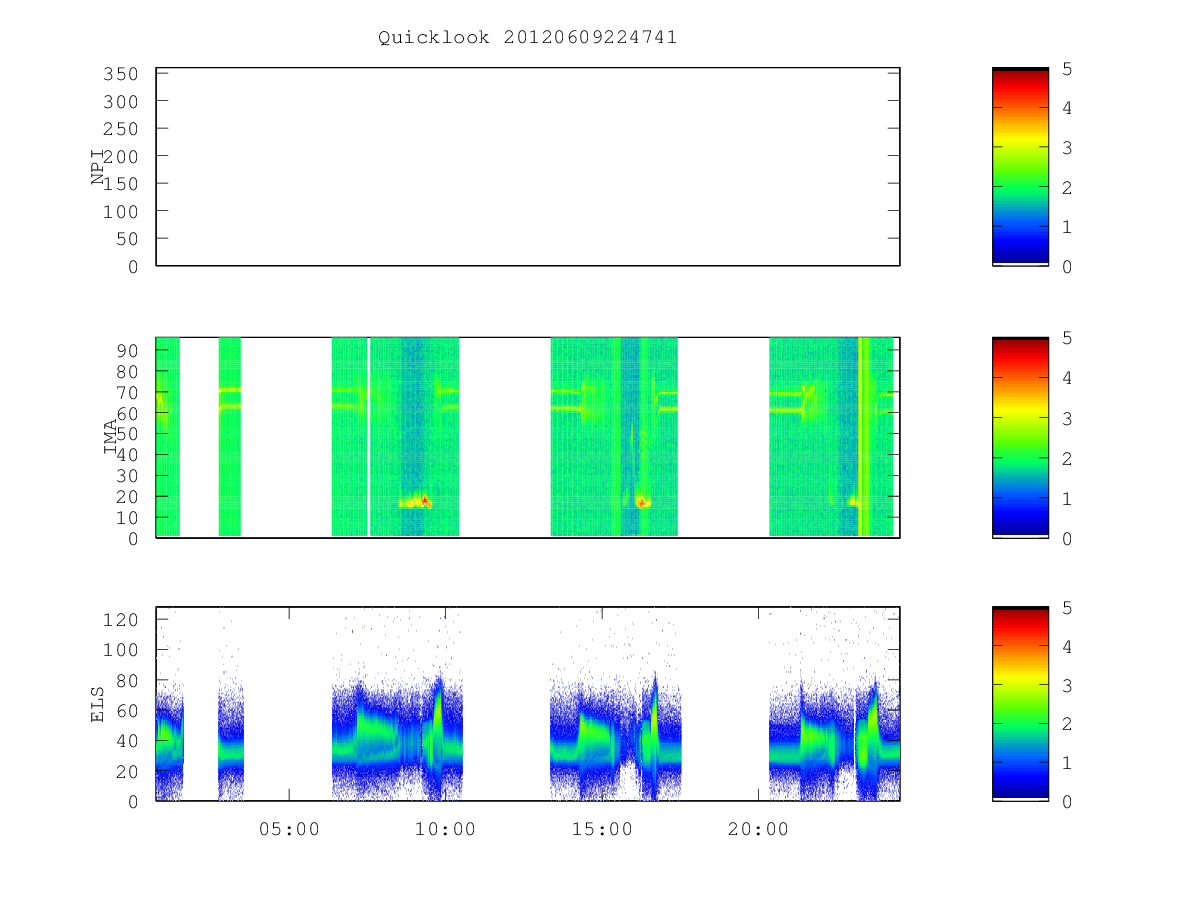This screenshot has width=1200, height=900.
Task: Click the 20:00 time axis label
Action: click(758, 829)
